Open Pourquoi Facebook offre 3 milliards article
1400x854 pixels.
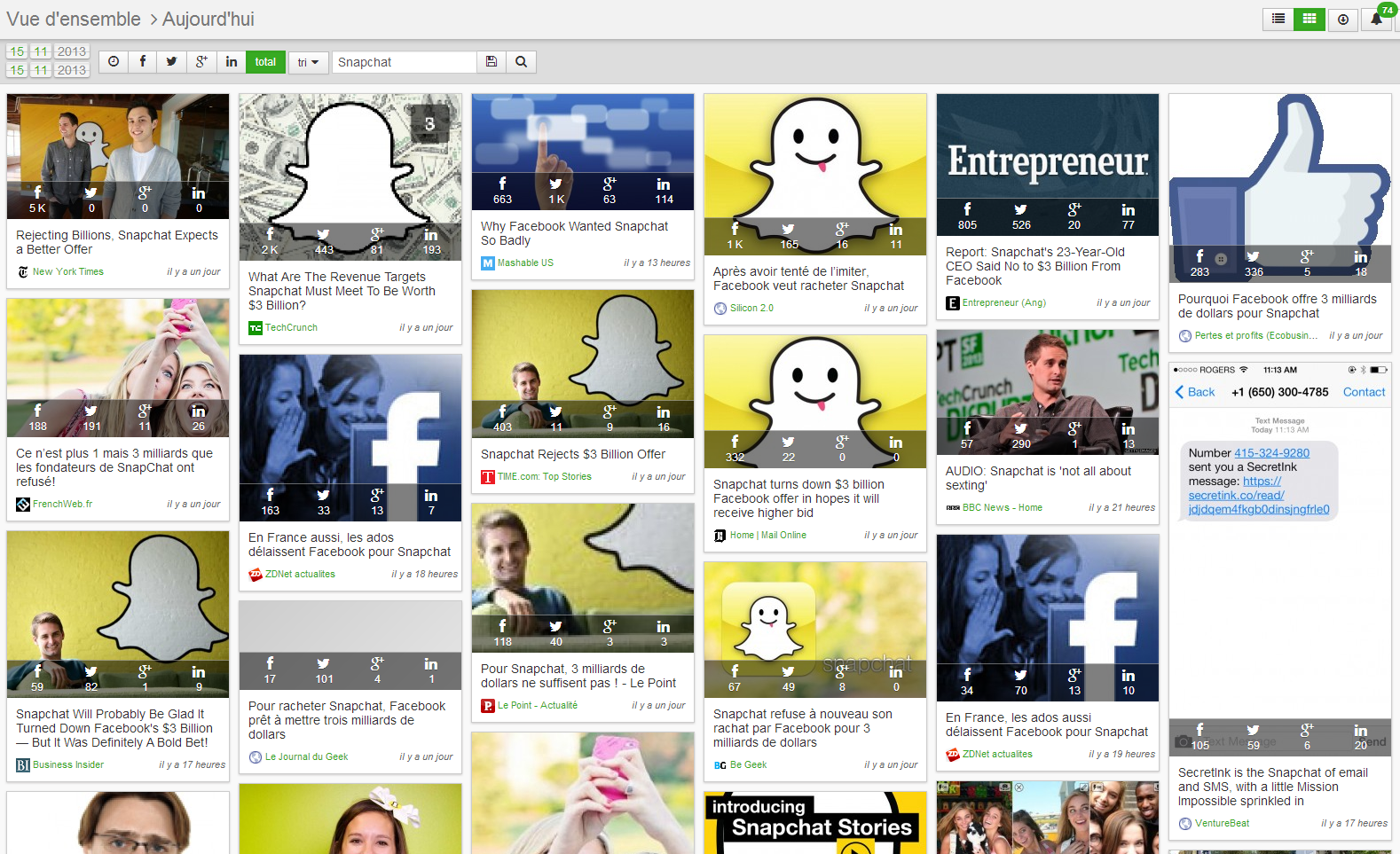[1278, 306]
